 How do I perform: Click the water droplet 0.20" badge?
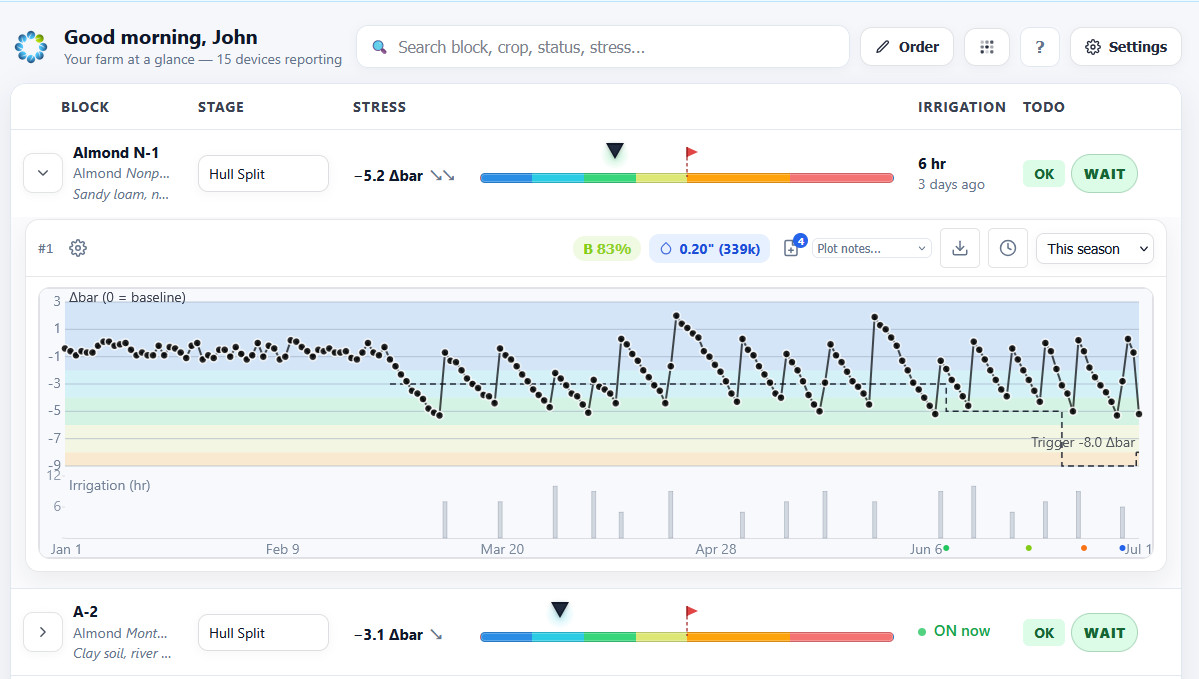[709, 248]
